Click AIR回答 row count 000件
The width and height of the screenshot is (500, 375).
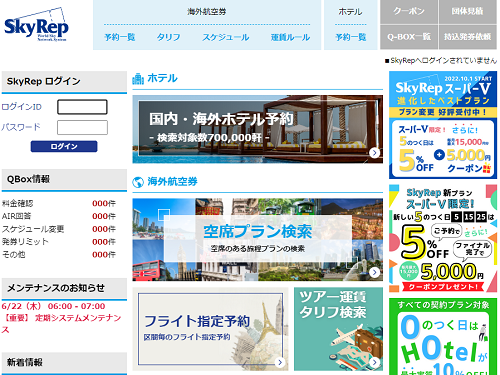(104, 216)
